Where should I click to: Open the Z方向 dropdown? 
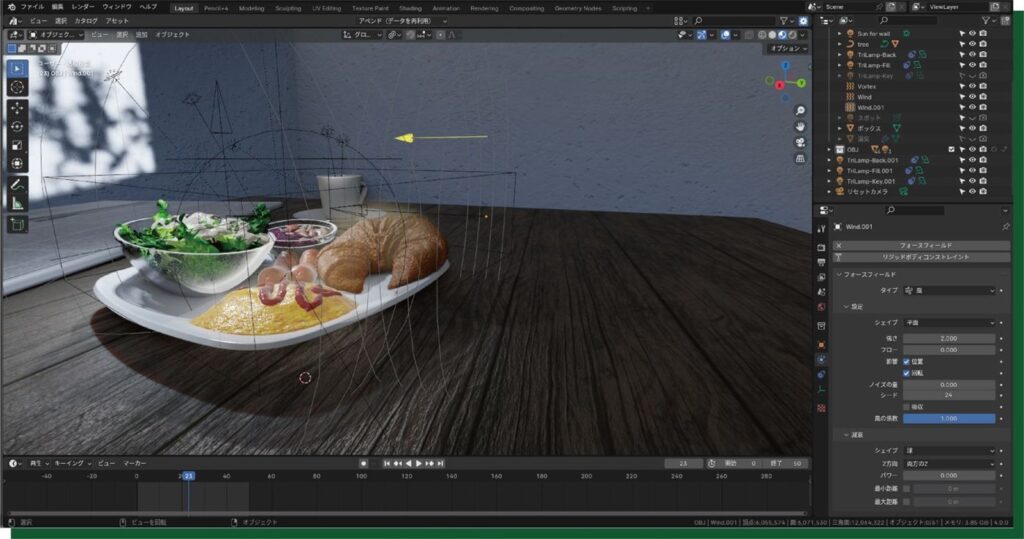[949, 463]
